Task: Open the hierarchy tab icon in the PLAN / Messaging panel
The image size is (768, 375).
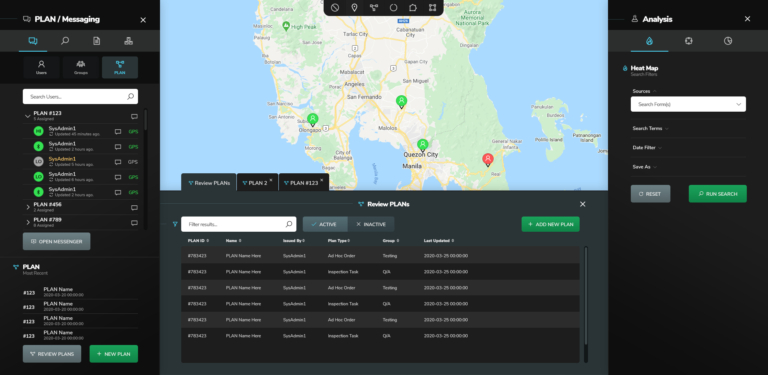Action: 128,41
